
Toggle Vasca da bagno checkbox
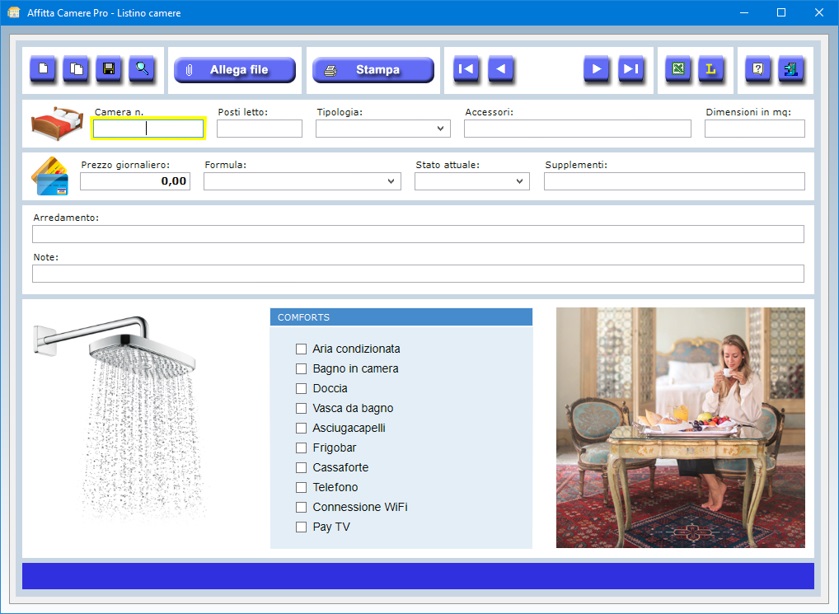click(x=301, y=408)
